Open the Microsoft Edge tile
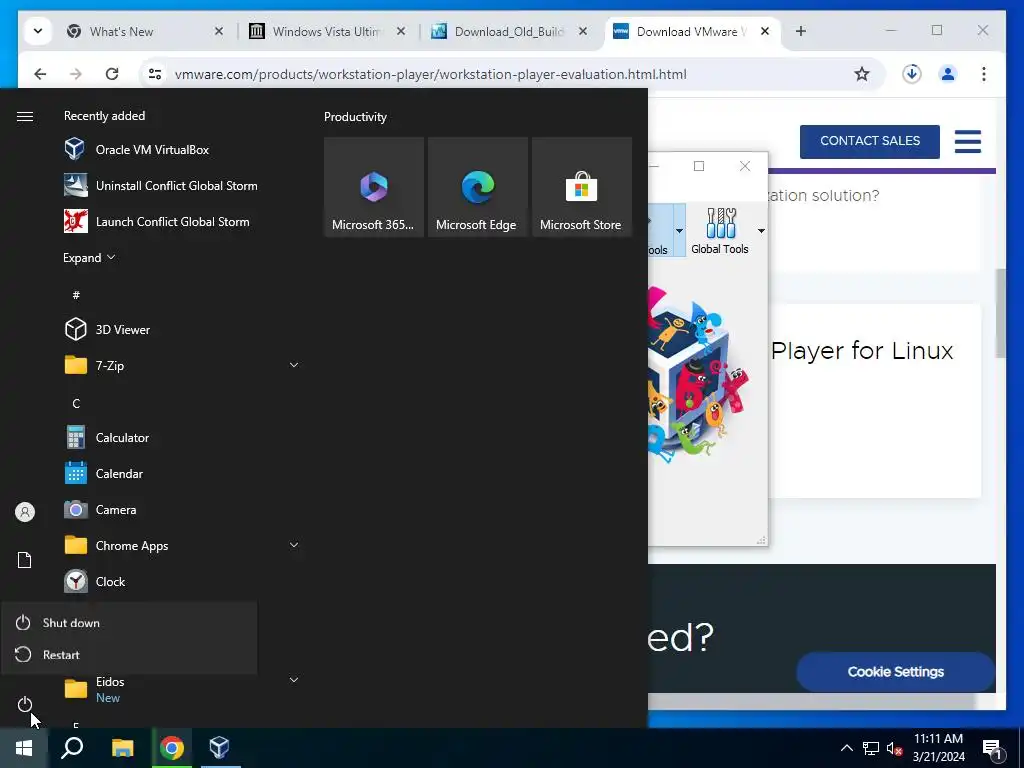 click(477, 187)
